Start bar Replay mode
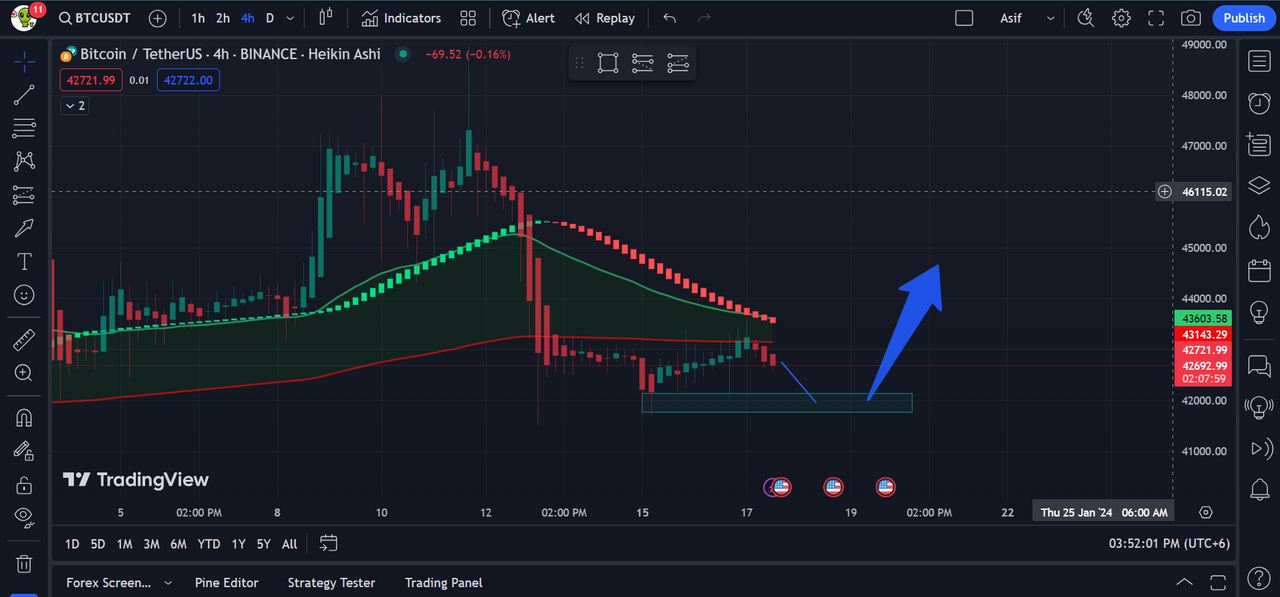This screenshot has width=1280, height=597. click(605, 18)
